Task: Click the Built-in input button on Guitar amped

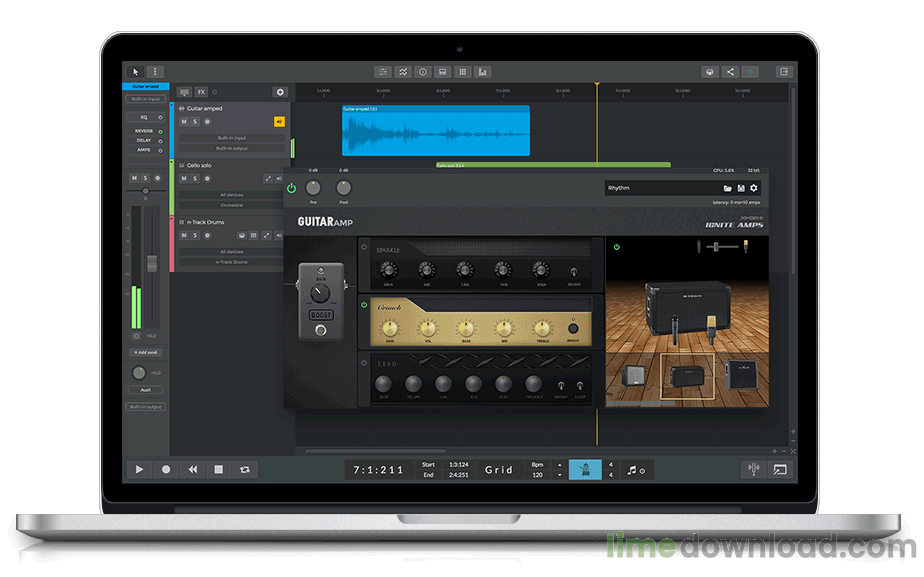Action: 231,137
